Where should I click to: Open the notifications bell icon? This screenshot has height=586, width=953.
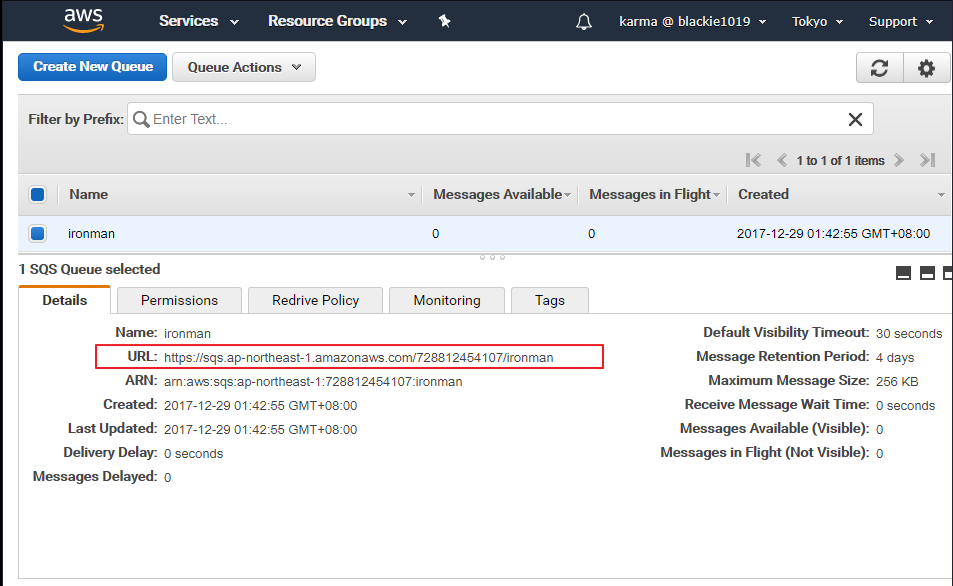click(584, 21)
